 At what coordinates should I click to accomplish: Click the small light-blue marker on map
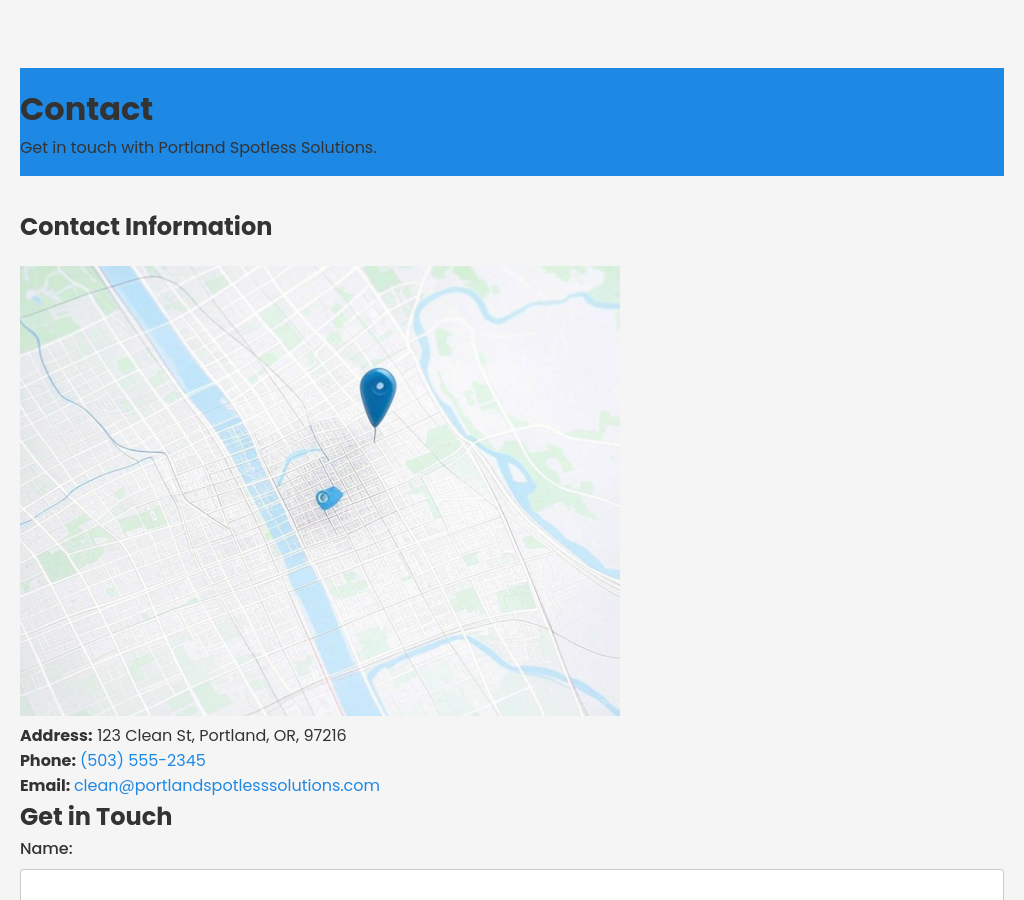[x=328, y=497]
